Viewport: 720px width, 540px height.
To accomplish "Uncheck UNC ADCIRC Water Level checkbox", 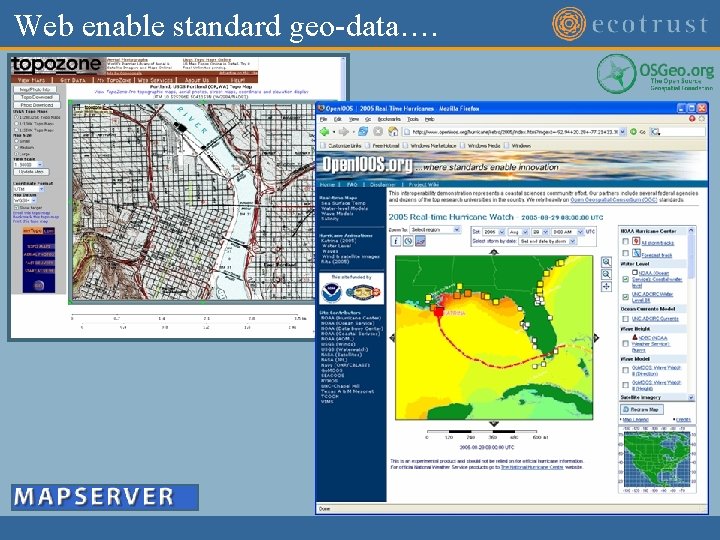I will pyautogui.click(x=625, y=297).
